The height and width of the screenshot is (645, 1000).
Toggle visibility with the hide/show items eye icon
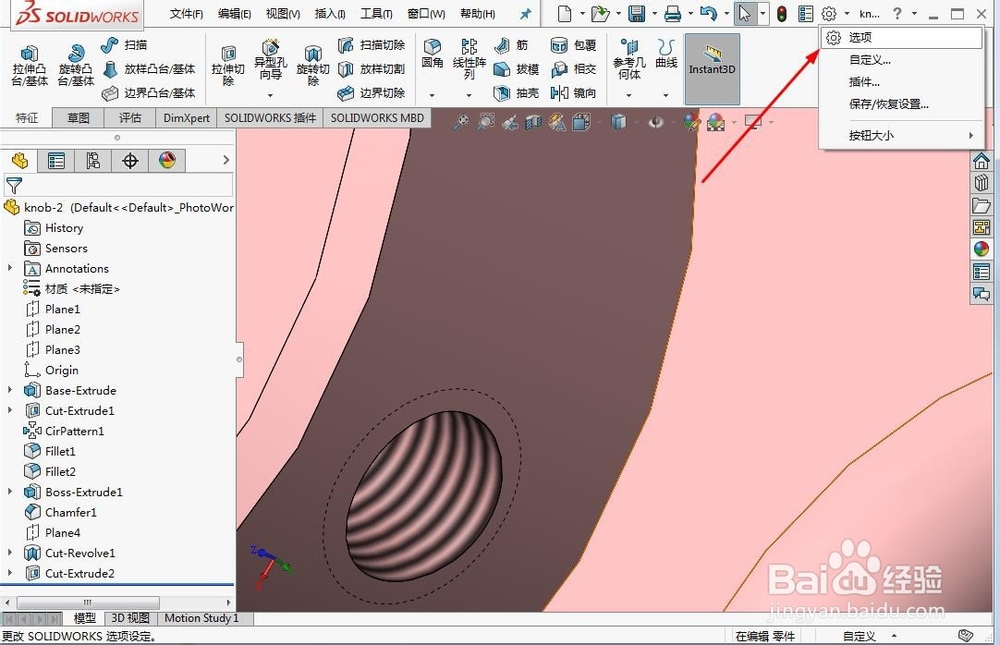coord(655,122)
